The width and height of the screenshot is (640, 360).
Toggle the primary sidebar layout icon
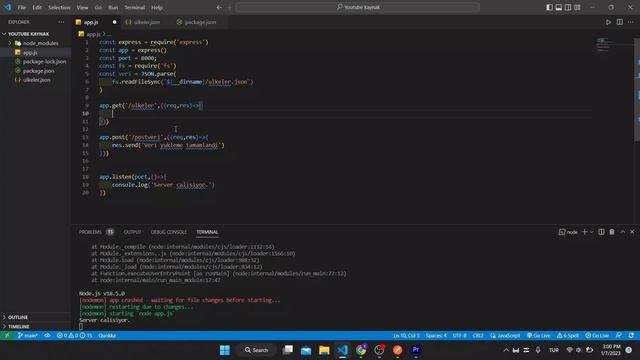(549, 7)
